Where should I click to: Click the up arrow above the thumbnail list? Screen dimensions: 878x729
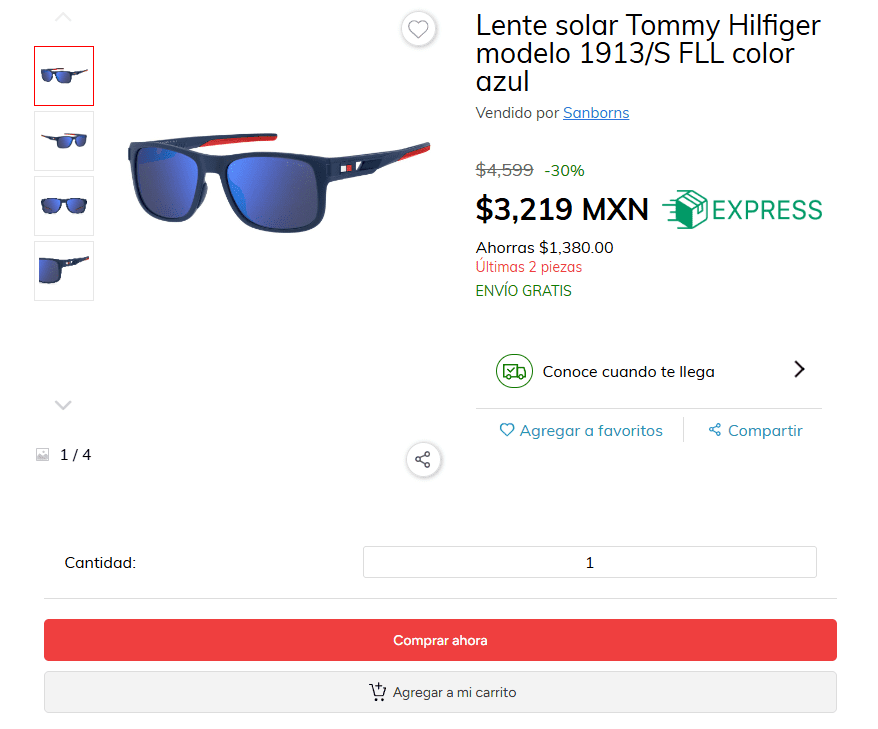(x=63, y=16)
